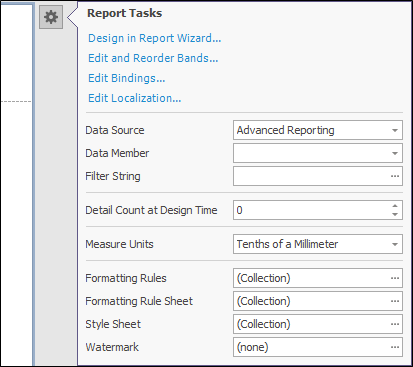Viewport: 413px width, 367px height.
Task: Open ellipsis editor for Watermark
Action: tap(395, 347)
